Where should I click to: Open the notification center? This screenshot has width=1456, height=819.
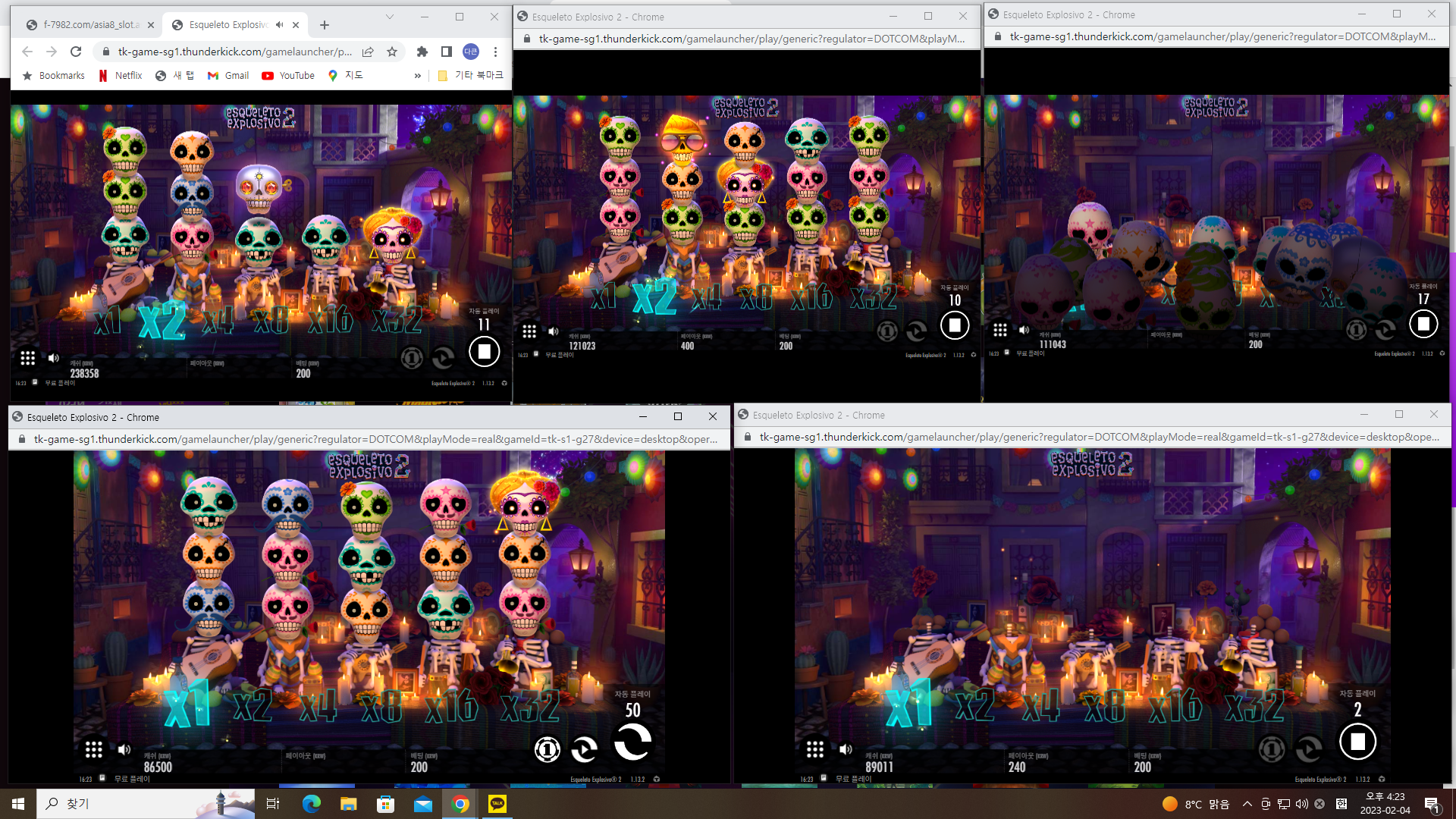pyautogui.click(x=1432, y=805)
